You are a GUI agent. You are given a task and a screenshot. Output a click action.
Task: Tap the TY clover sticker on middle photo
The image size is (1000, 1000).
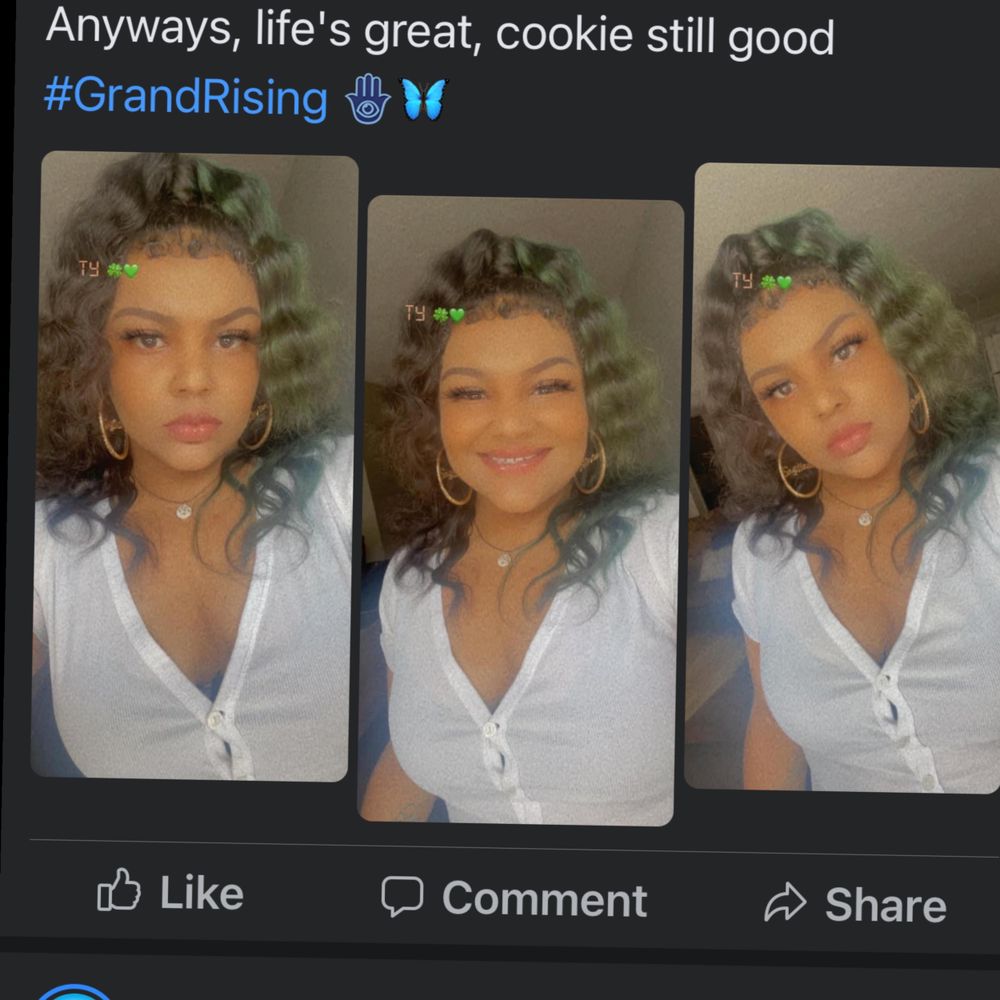[x=434, y=313]
